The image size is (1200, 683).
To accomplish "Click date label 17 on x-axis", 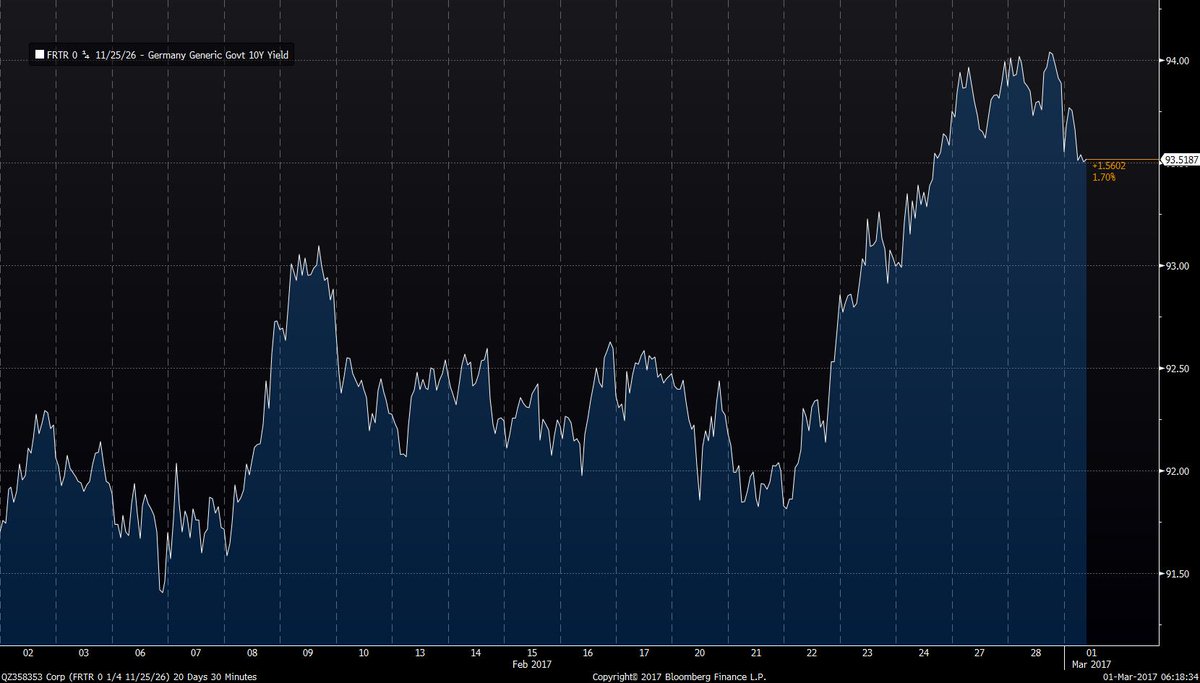I will [644, 652].
